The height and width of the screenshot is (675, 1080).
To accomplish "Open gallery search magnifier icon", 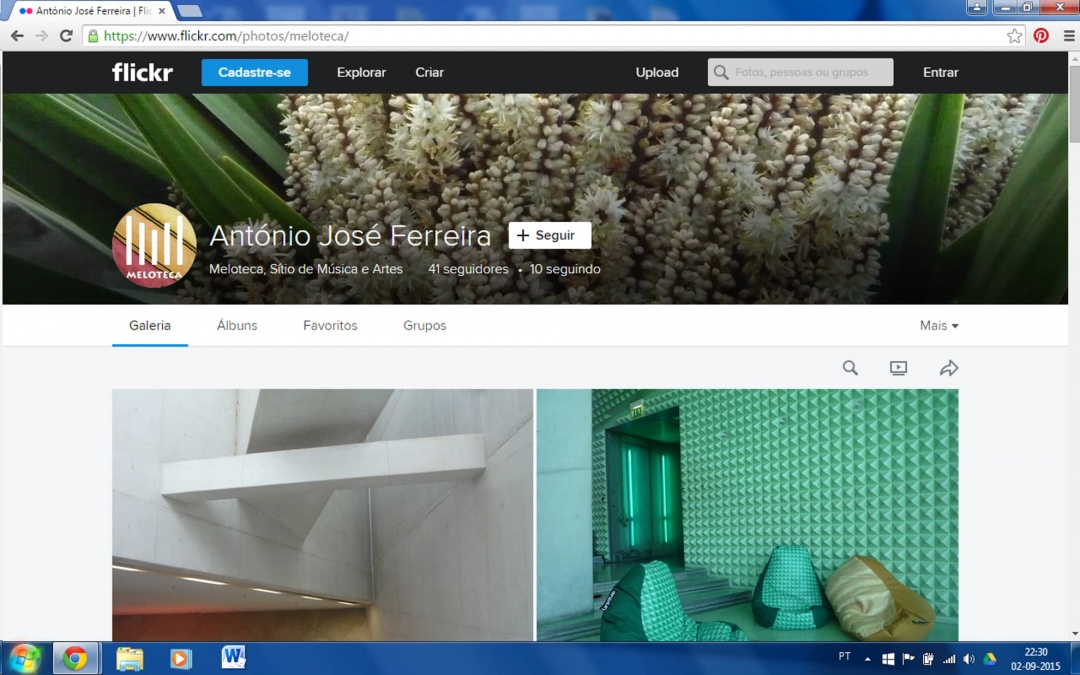I will tap(850, 368).
